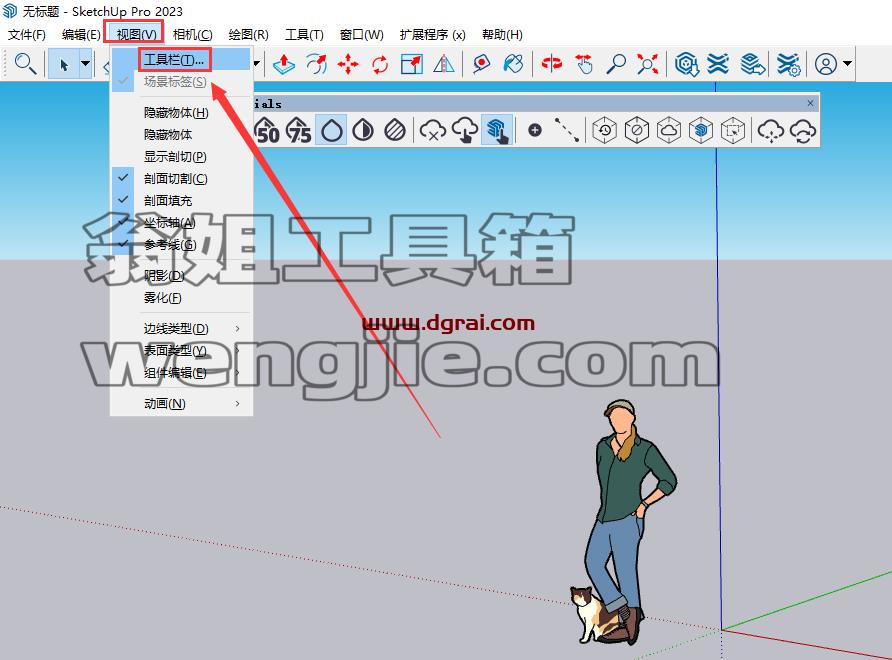Activate the Orbit tool

551,64
